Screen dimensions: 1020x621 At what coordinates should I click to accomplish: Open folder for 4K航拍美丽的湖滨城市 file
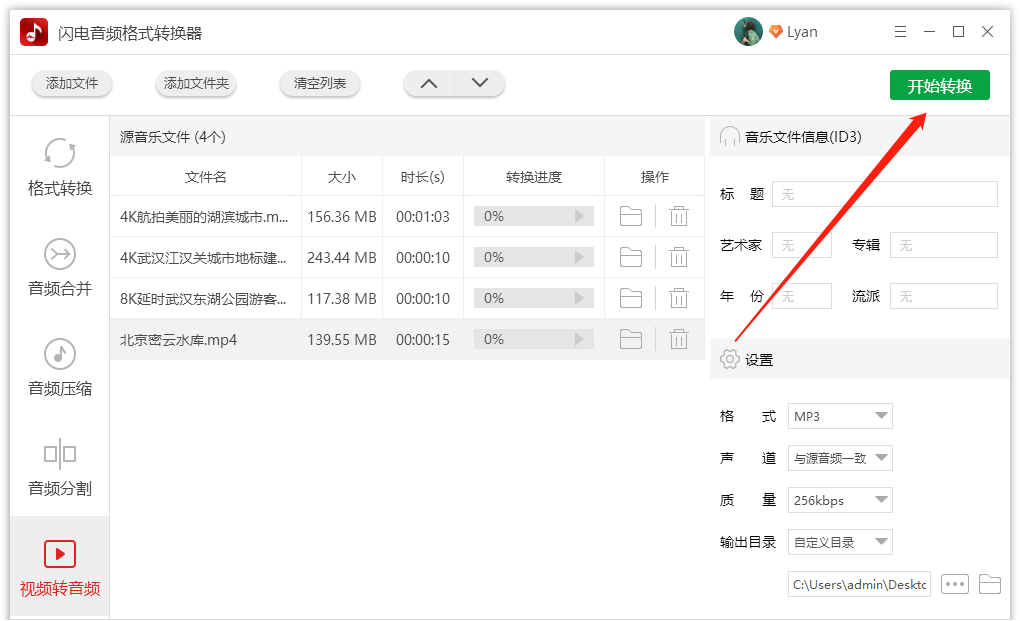pos(630,217)
